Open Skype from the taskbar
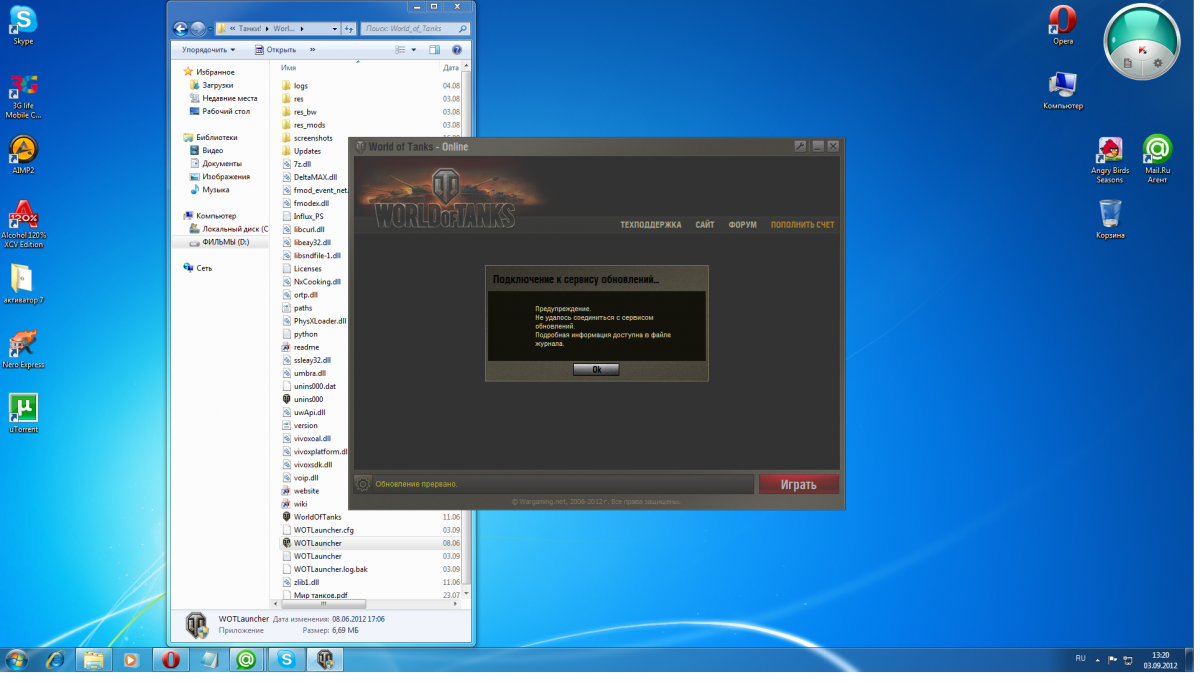1200x682 pixels. 287,660
